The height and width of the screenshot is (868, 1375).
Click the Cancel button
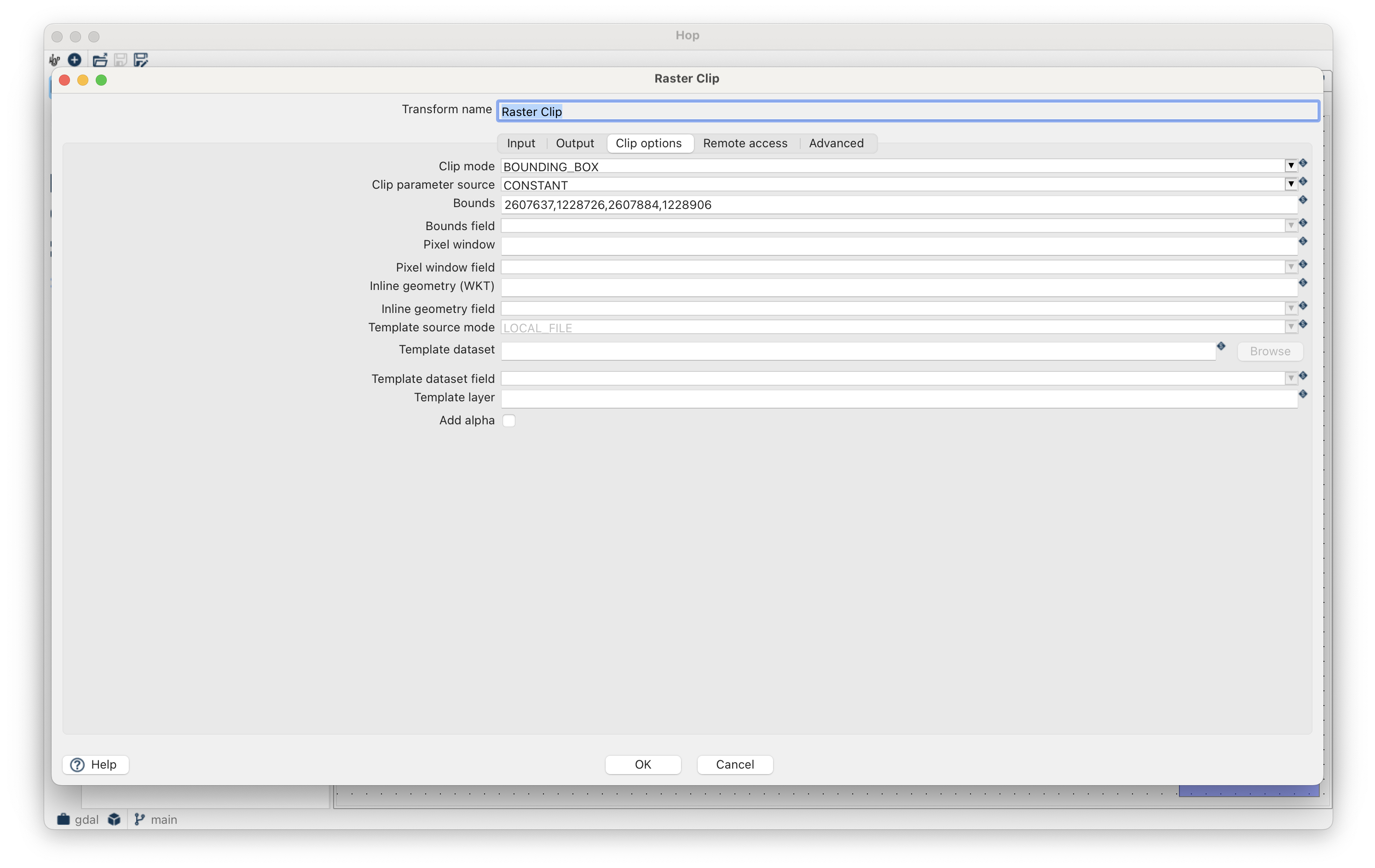[734, 764]
